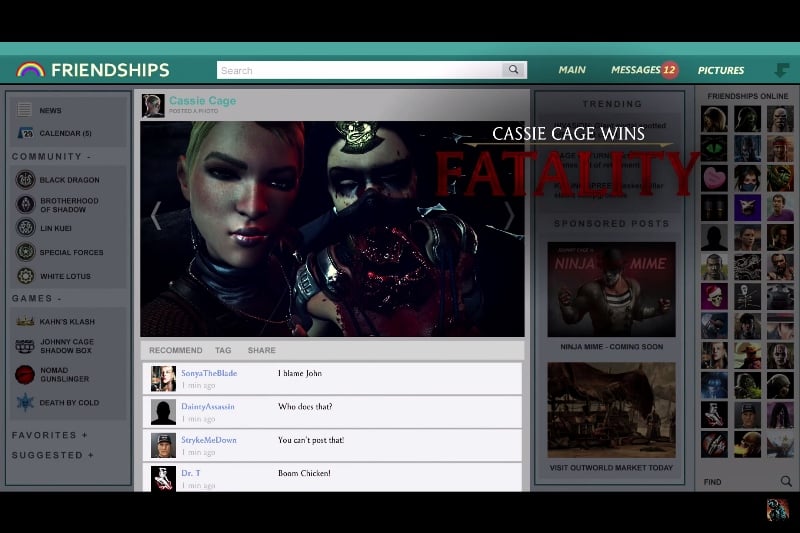Screen dimensions: 800x533
Task: Click DaintyAssassin's silhouette avatar
Action: [163, 412]
